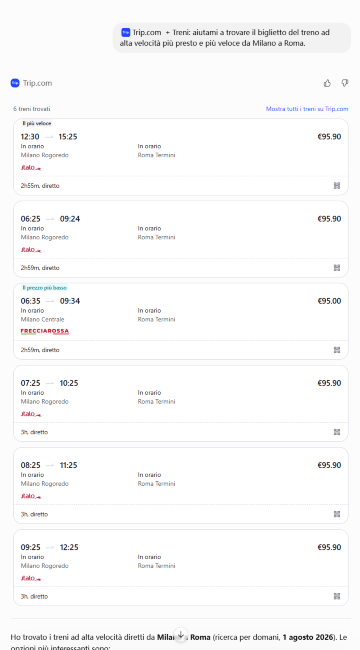Open seat icon on the 09:25 train card
The image size is (360, 650).
(x=337, y=596)
